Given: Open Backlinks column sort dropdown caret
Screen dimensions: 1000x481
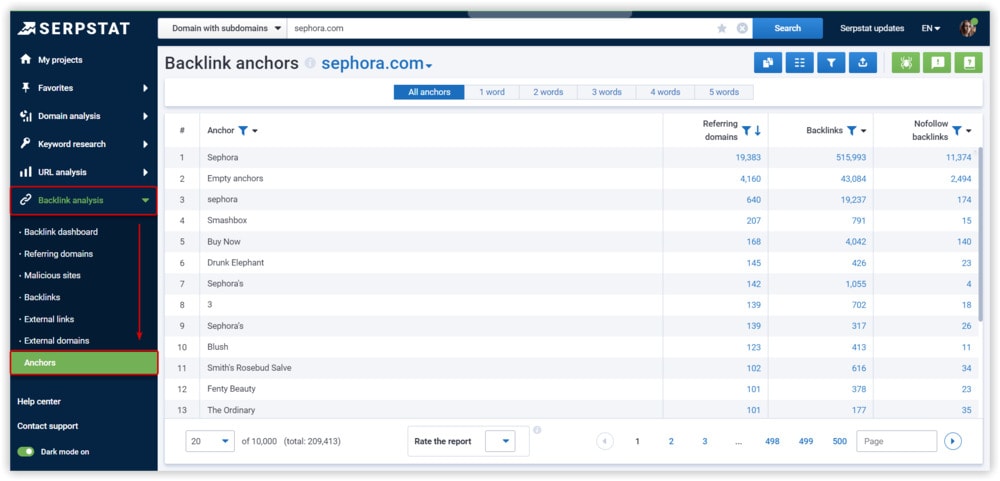Looking at the screenshot, I should (x=864, y=131).
